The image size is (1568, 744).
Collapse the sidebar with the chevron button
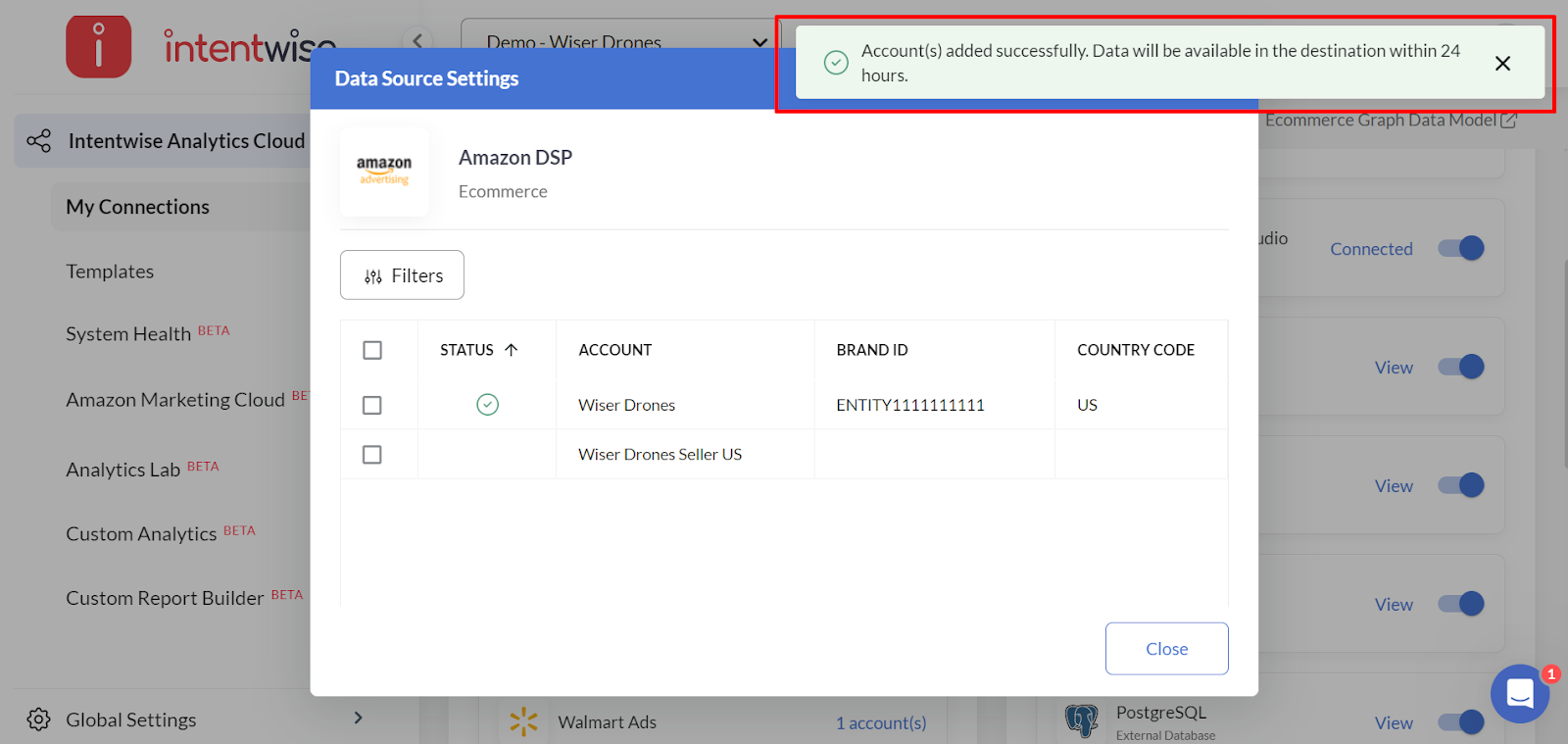[417, 41]
